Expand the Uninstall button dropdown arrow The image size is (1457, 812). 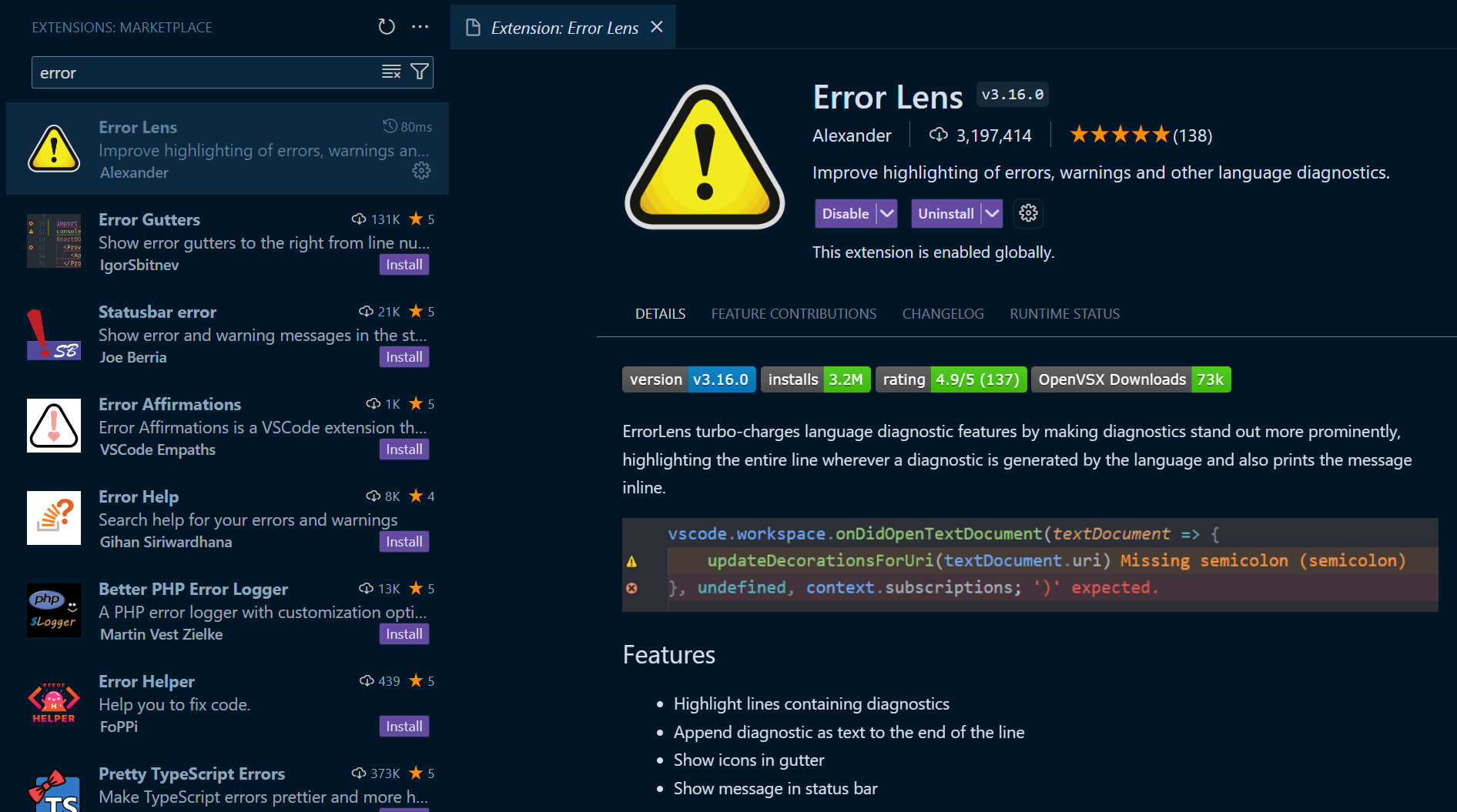992,213
